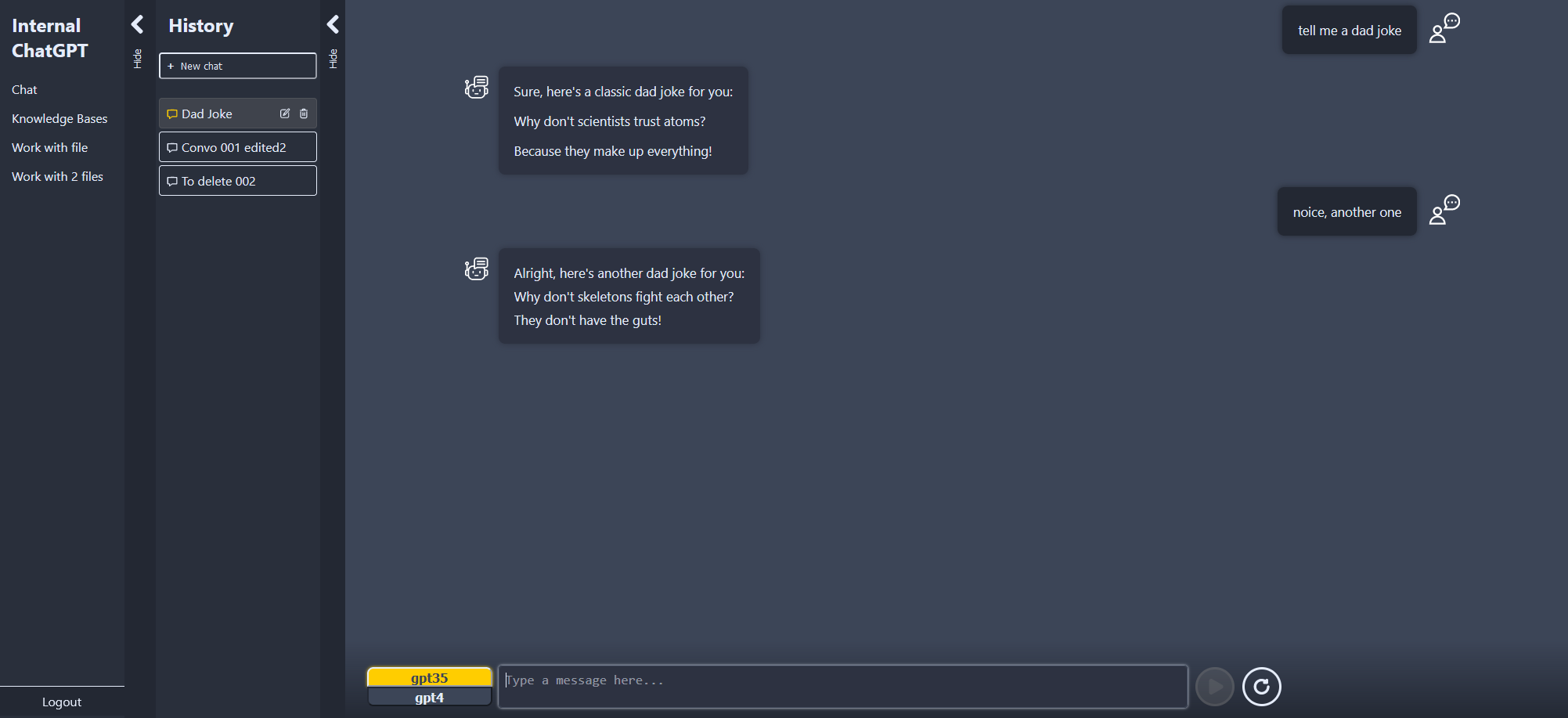Click the send message arrow button
Viewport: 1568px width, 718px height.
click(1215, 687)
